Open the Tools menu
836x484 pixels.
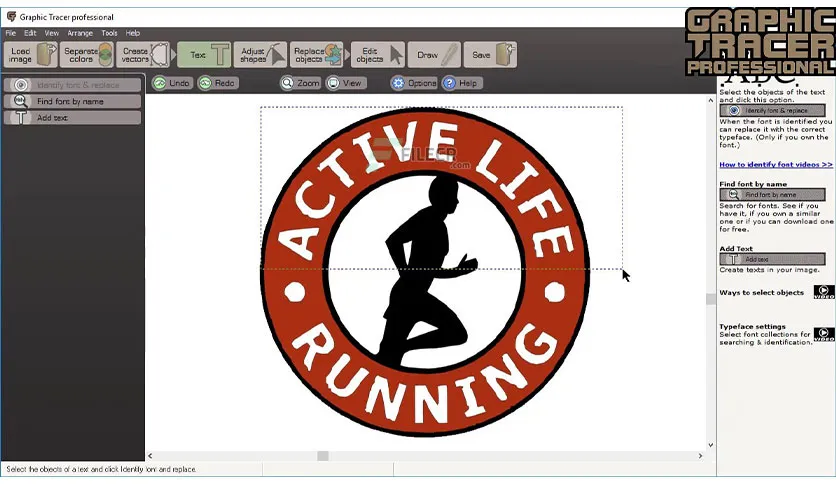(109, 33)
